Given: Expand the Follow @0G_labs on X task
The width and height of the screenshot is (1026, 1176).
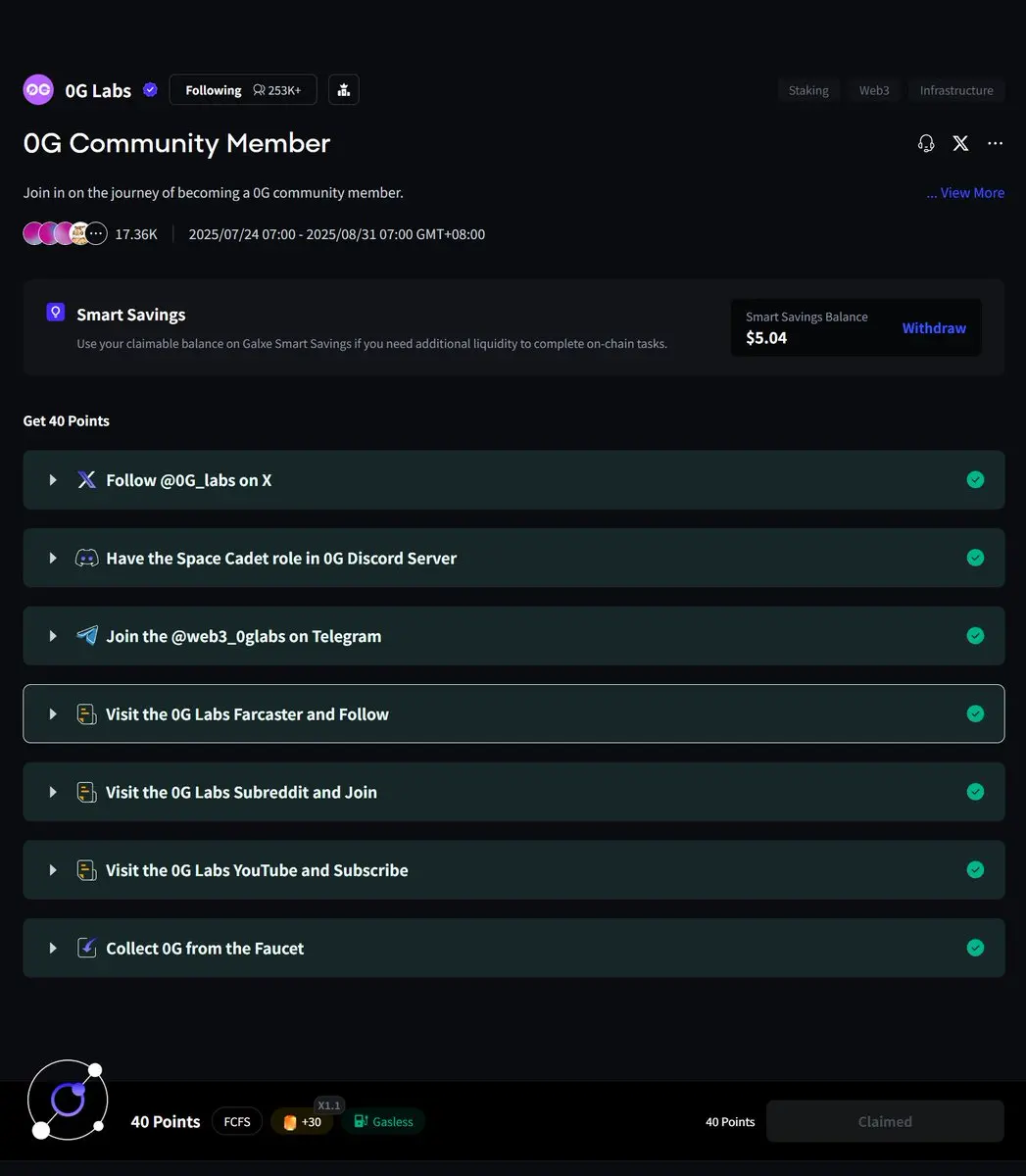Looking at the screenshot, I should coord(53,479).
